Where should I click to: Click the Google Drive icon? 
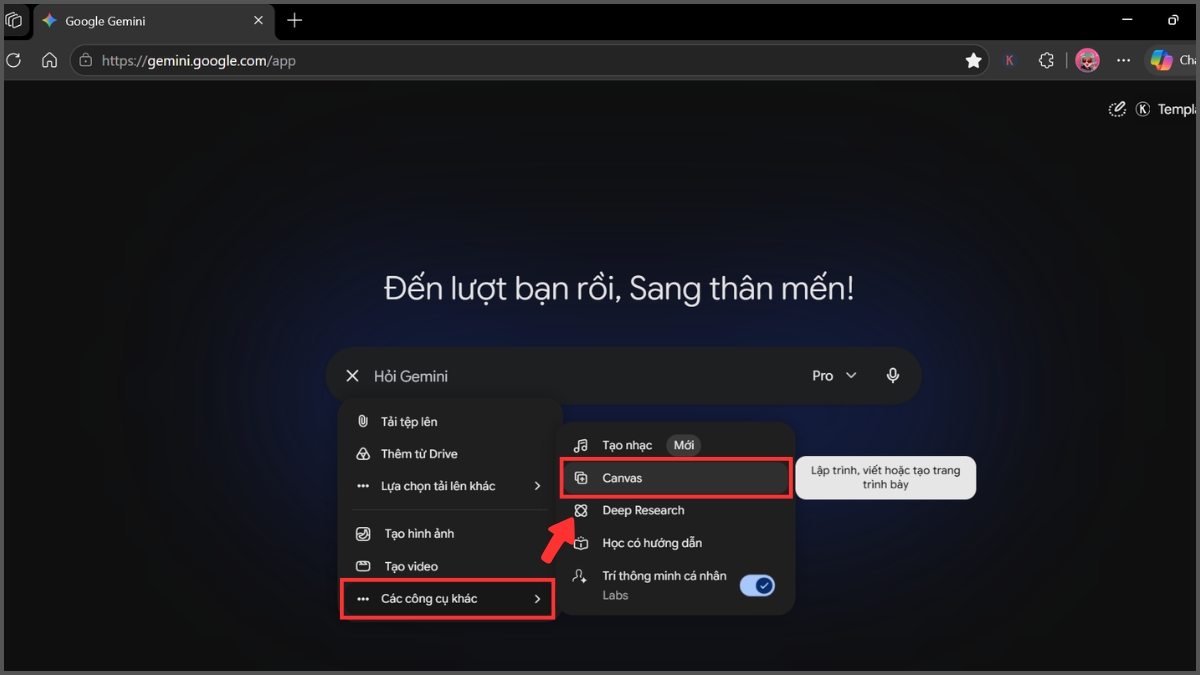pyautogui.click(x=363, y=454)
